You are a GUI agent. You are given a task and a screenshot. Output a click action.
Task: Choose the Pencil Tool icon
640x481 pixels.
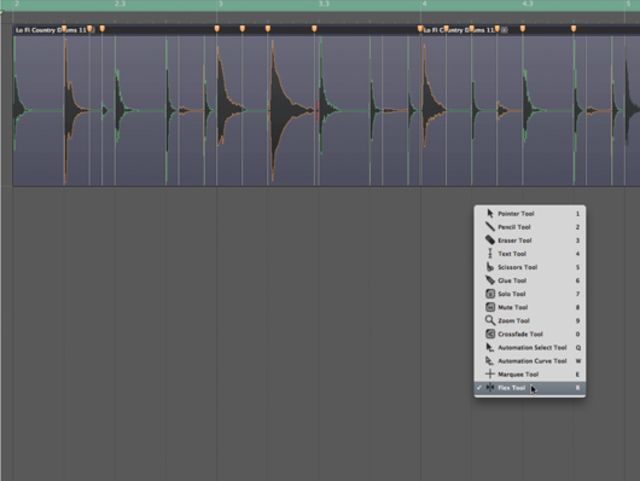(490, 227)
